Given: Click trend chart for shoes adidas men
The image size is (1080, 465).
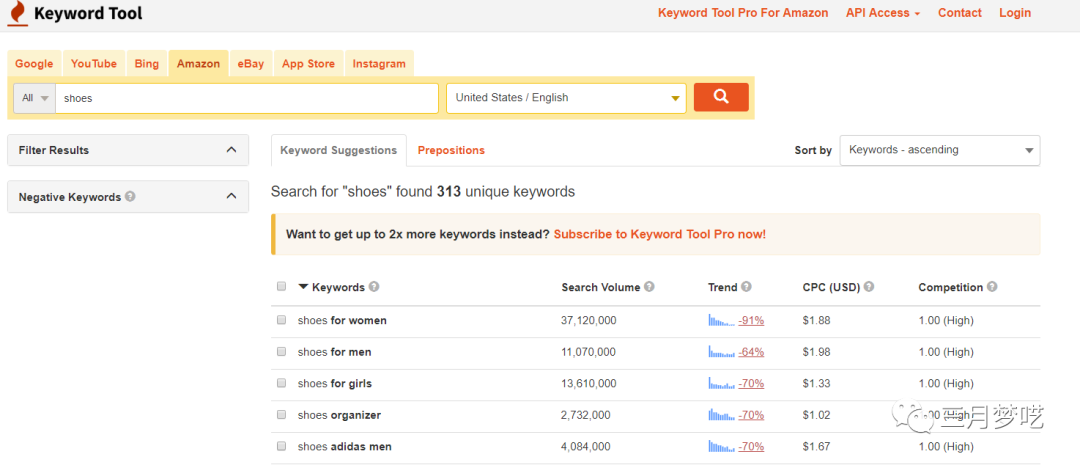Looking at the screenshot, I should (721, 446).
